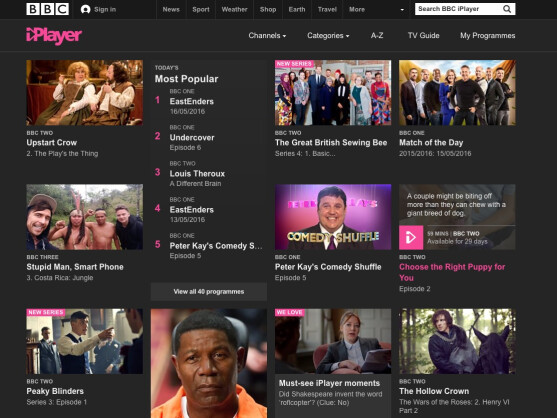Open Stupid Man, Smart Phone title
Image resolution: width=557 pixels, height=418 pixels.
(75, 267)
